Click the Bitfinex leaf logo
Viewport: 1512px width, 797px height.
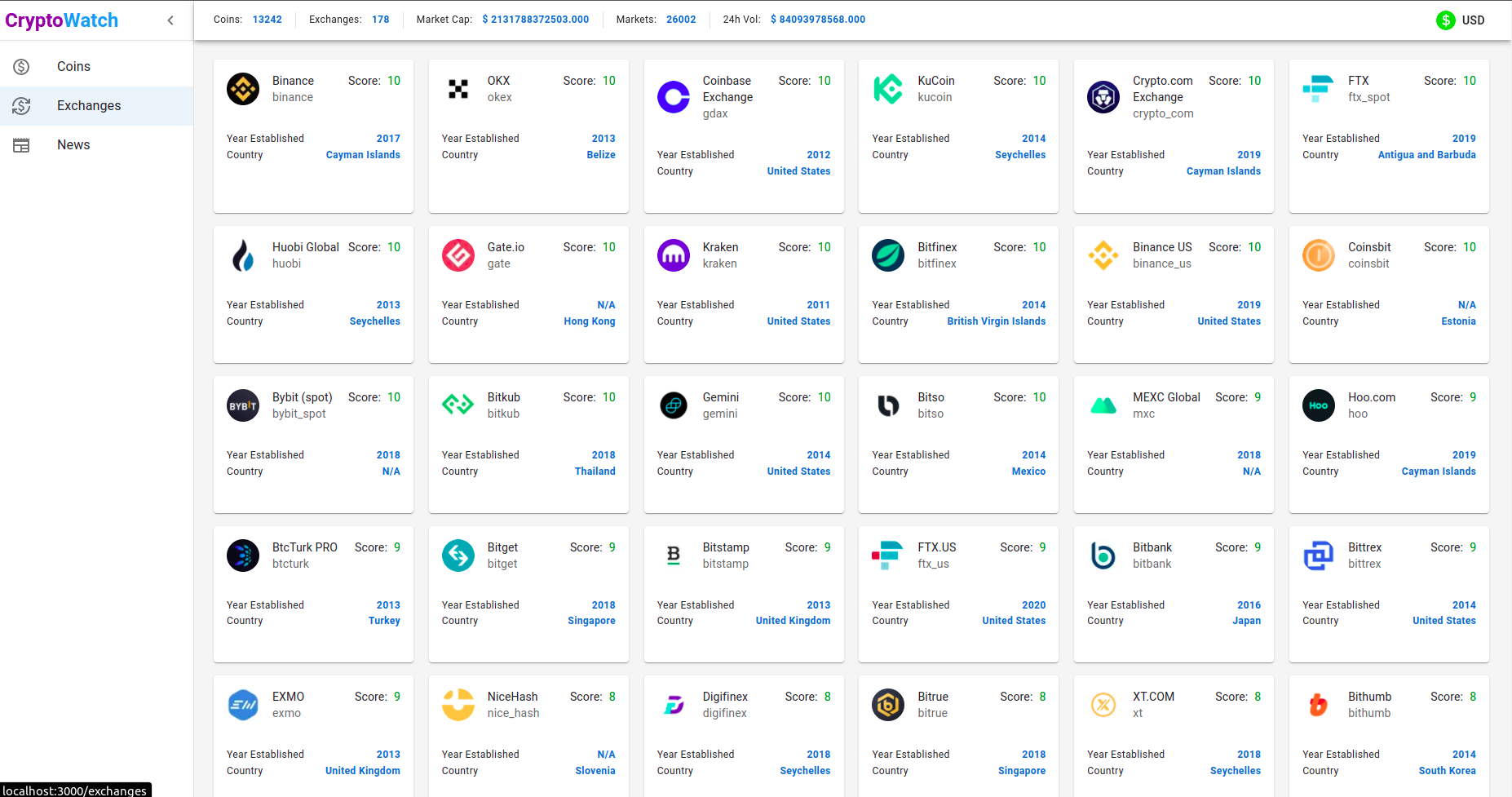pyautogui.click(x=888, y=255)
